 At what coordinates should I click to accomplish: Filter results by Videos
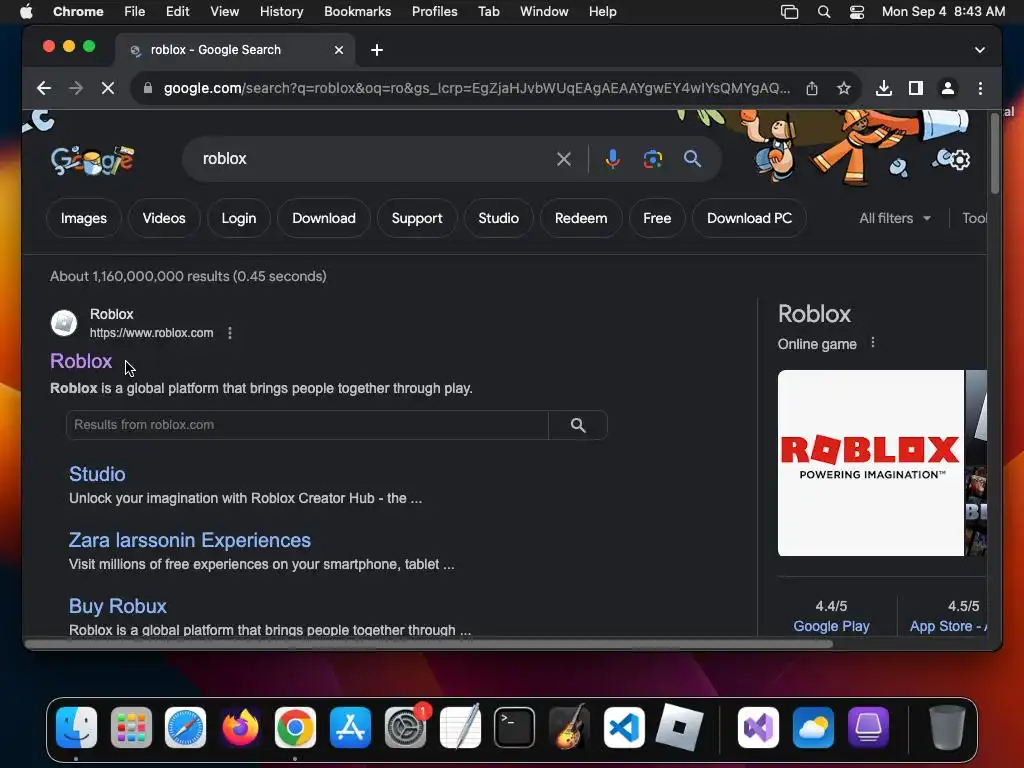pyautogui.click(x=164, y=218)
